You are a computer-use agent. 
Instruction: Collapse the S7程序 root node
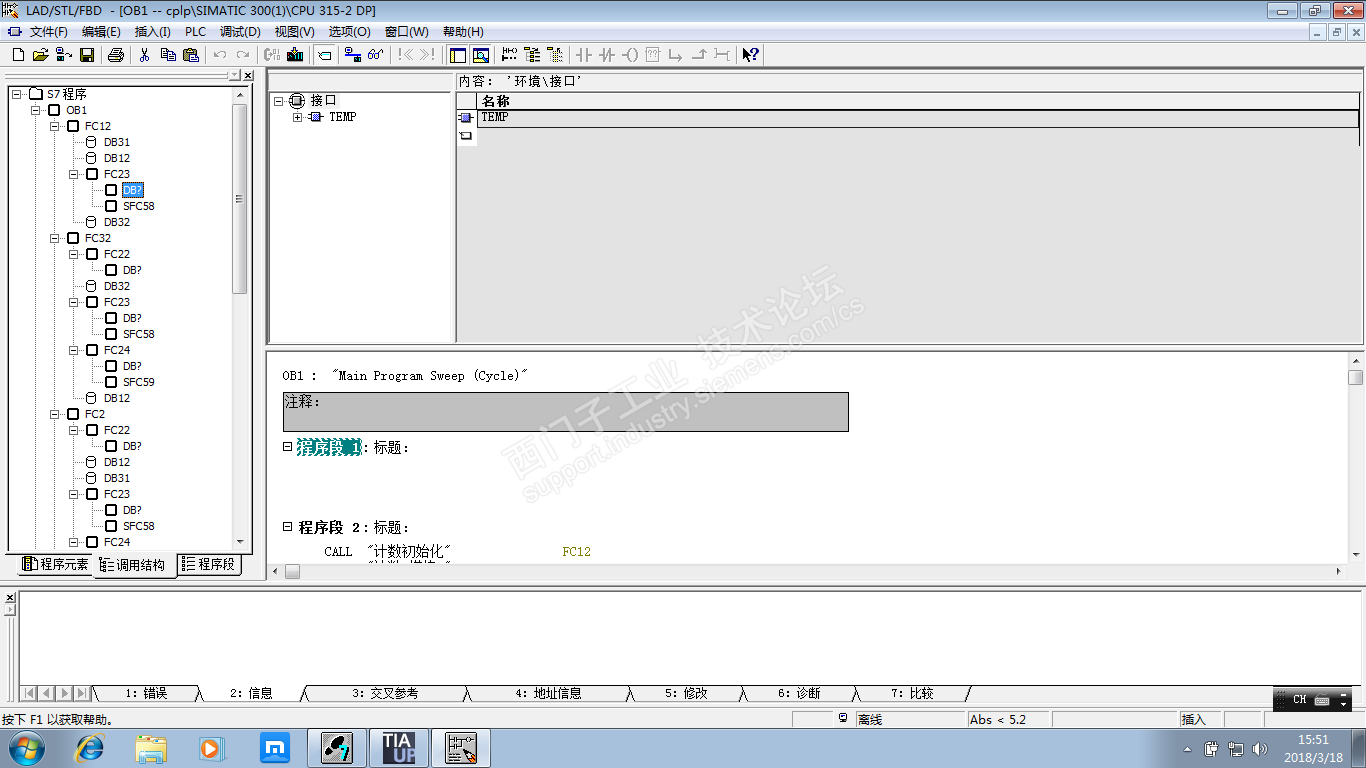pyautogui.click(x=17, y=94)
